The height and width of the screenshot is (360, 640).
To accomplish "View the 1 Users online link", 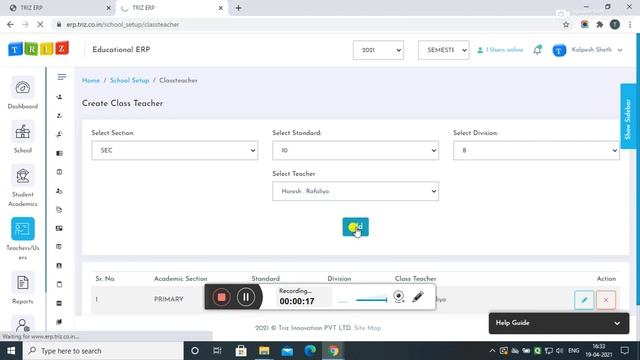I will click(500, 50).
